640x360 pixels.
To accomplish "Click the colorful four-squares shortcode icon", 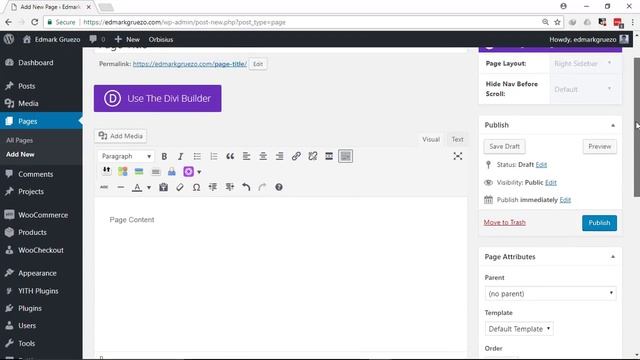I will coord(122,172).
